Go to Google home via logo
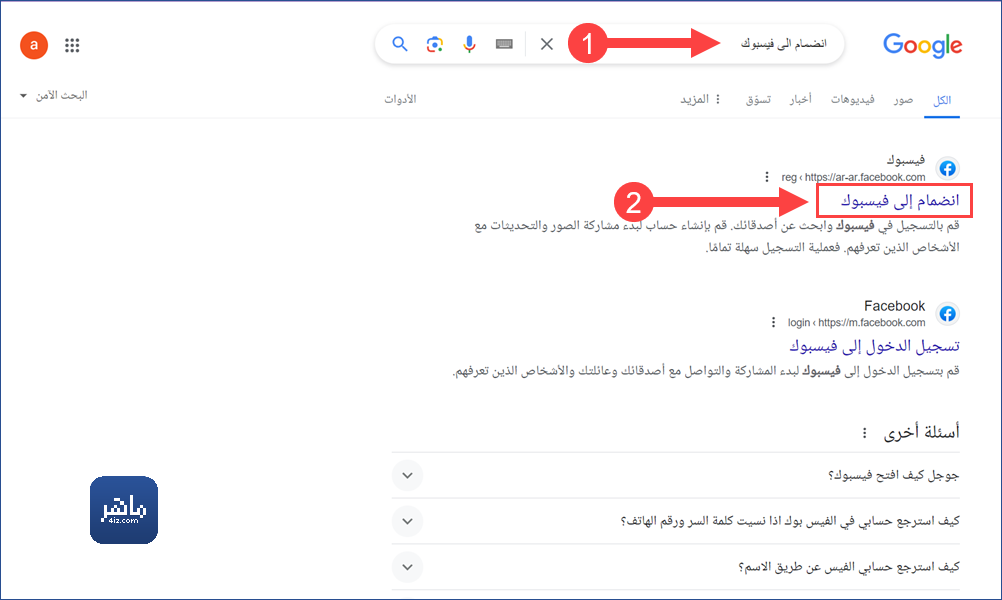This screenshot has height=600, width=1002. click(922, 45)
